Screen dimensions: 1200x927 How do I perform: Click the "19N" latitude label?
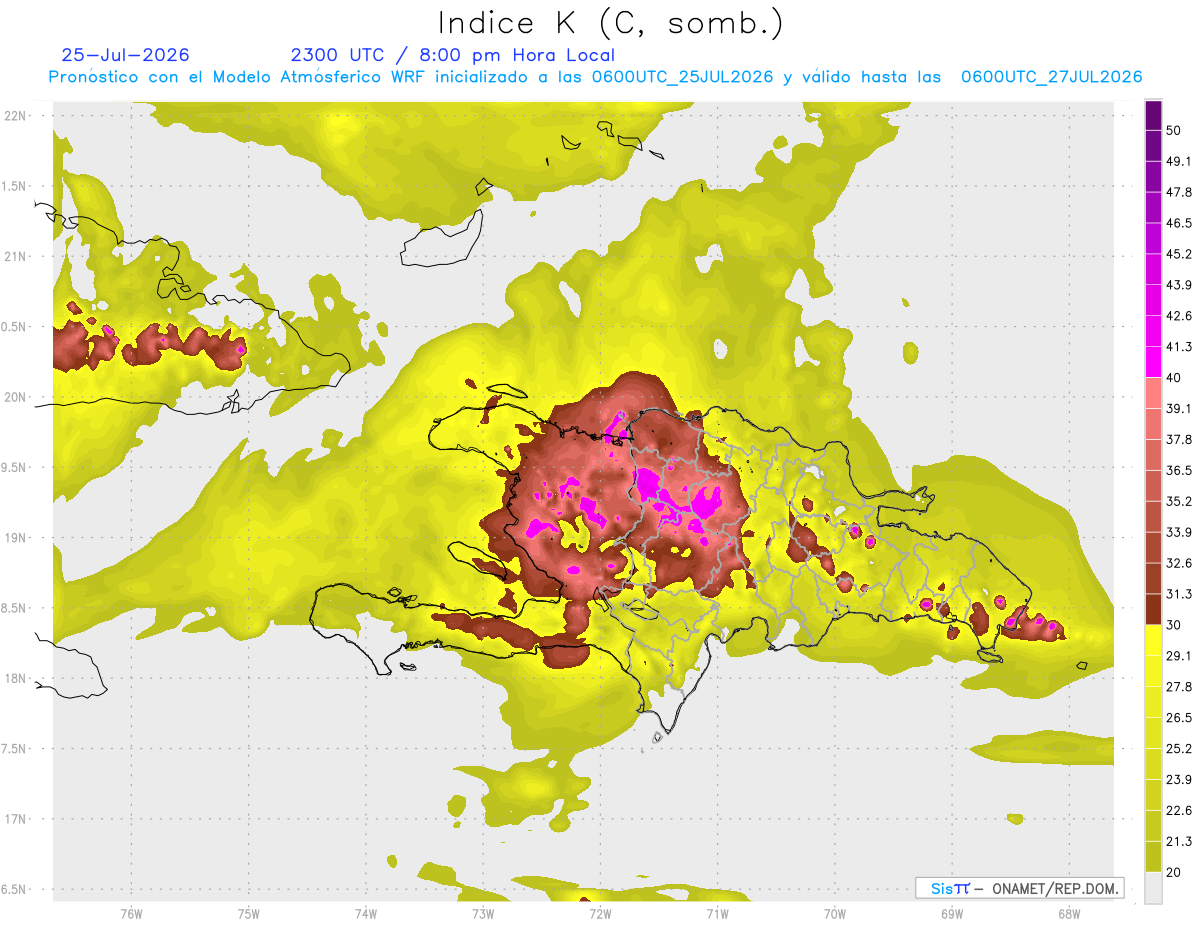15,537
